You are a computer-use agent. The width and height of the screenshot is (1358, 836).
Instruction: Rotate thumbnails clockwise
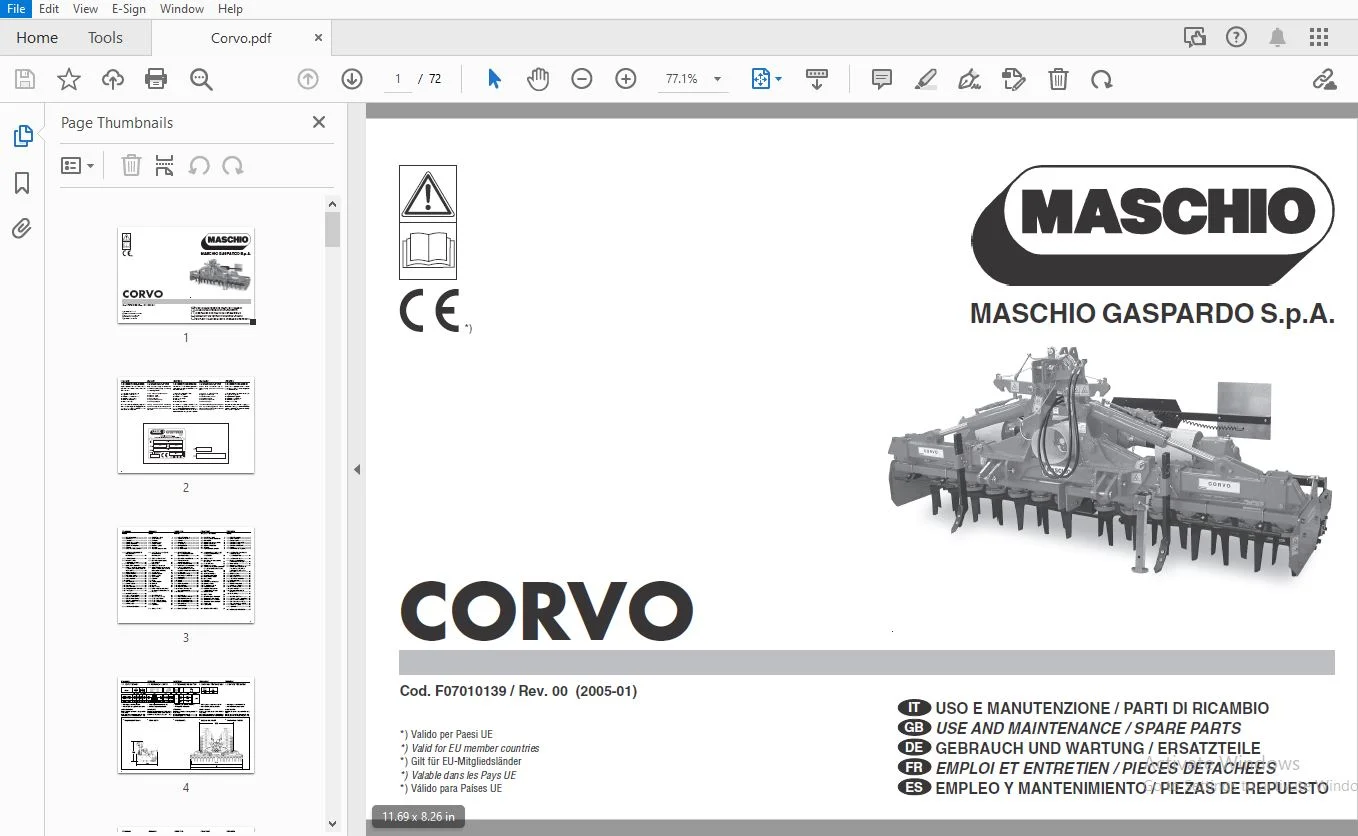tap(233, 166)
